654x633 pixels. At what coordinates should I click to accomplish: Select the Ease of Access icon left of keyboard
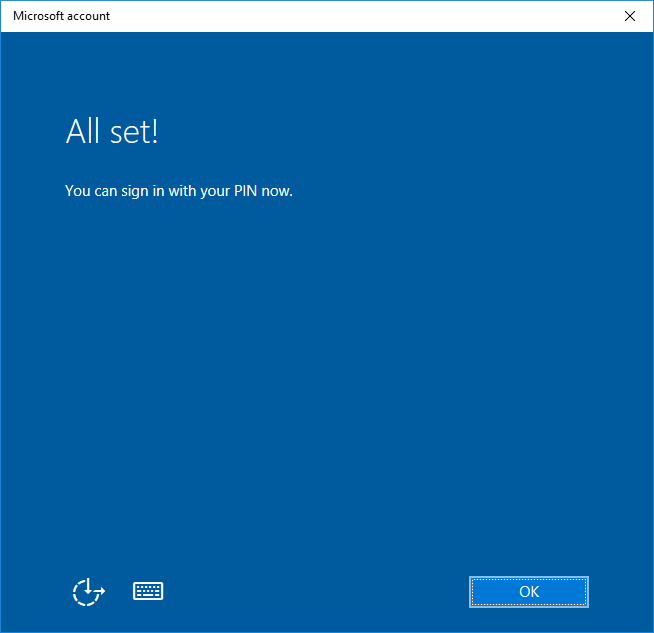88,591
